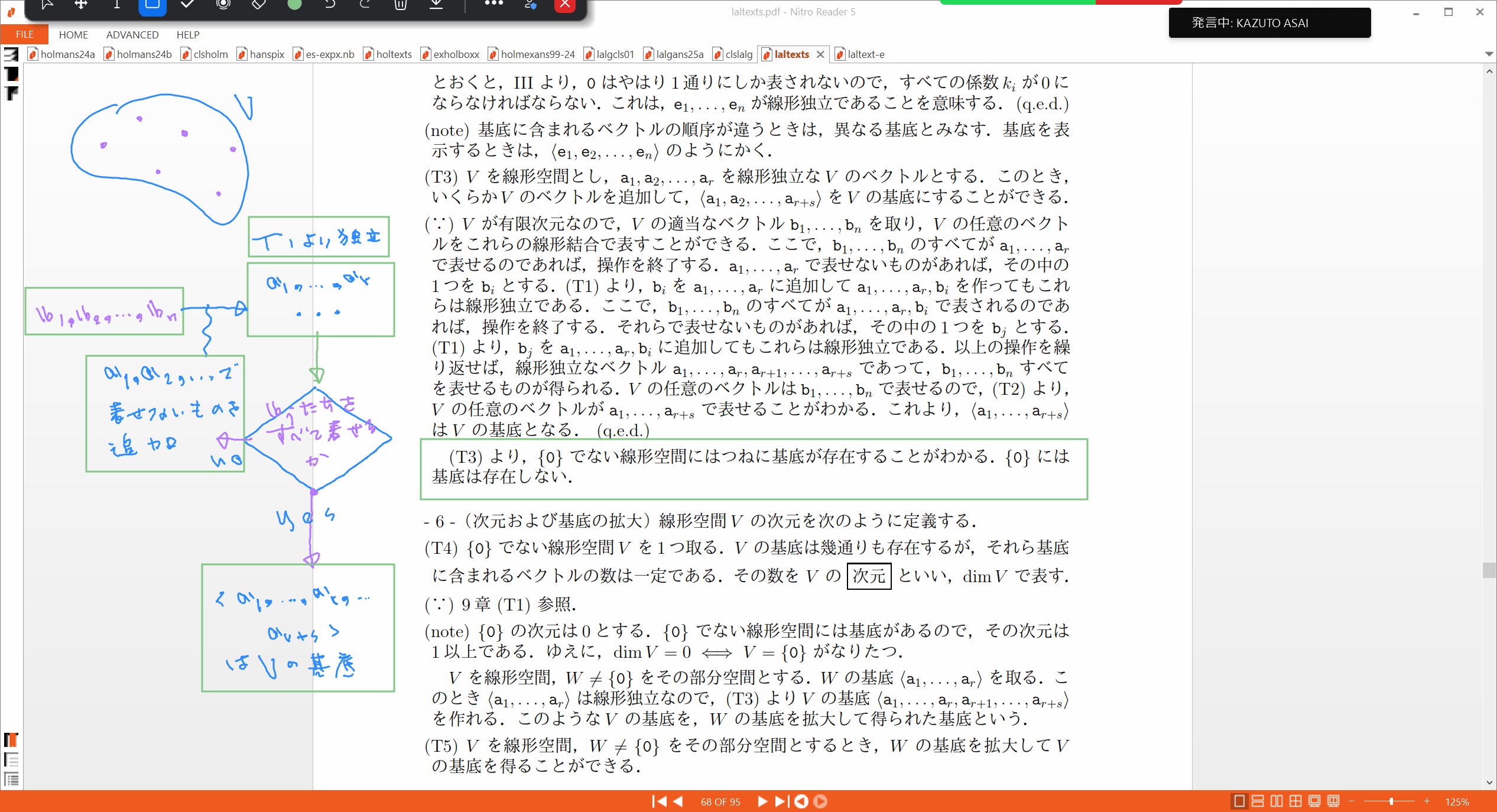Adjust the zoom slider handle
Viewport: 1497px width, 812px height.
pyautogui.click(x=1391, y=801)
